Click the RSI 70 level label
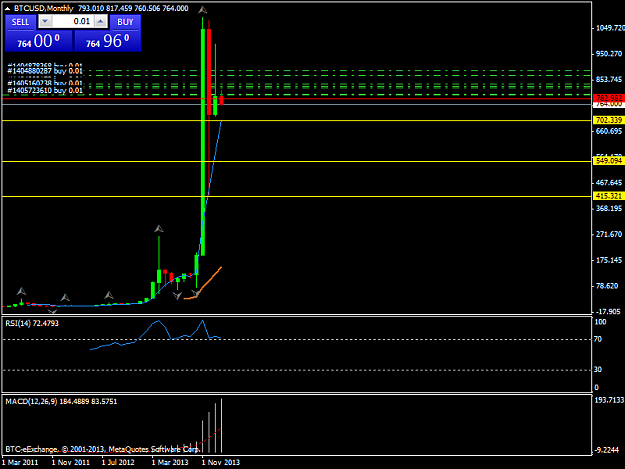 click(598, 339)
